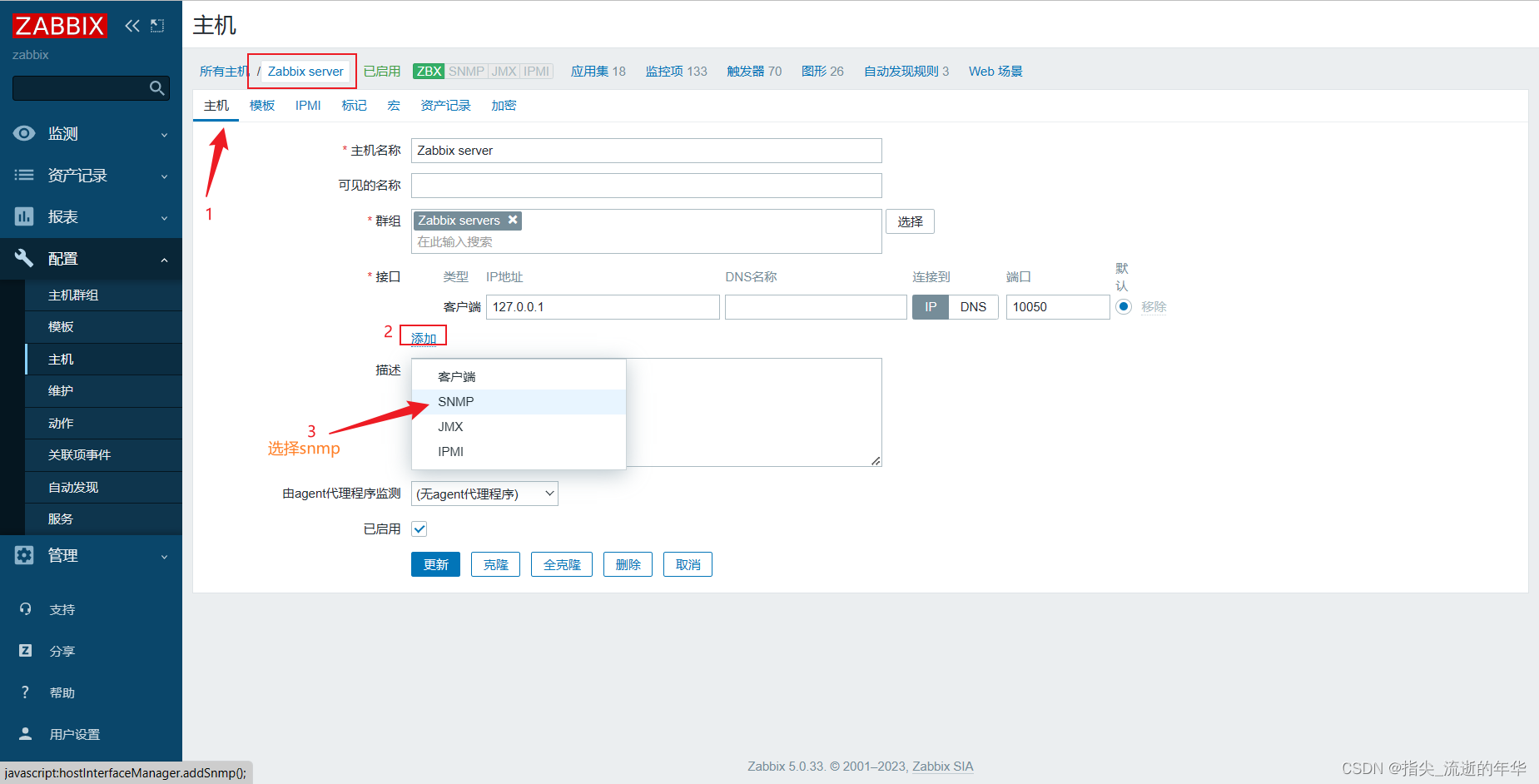Expand the 资产记录 menu section
Viewport: 1539px width, 784px height.
pyautogui.click(x=164, y=176)
